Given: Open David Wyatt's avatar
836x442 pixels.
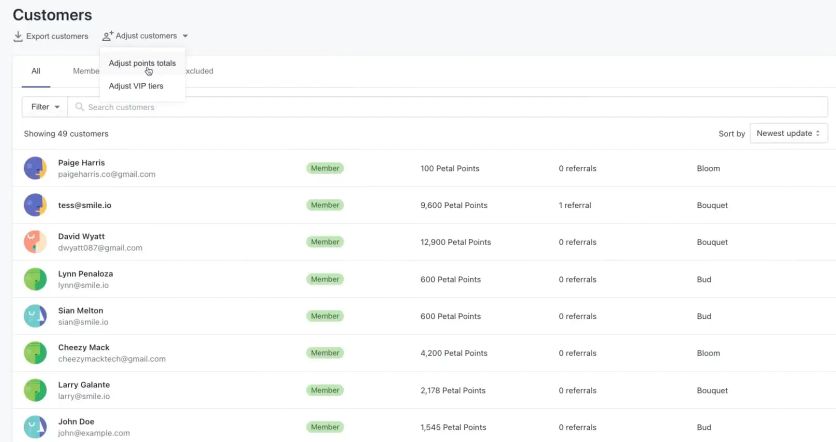Looking at the screenshot, I should tap(35, 242).
